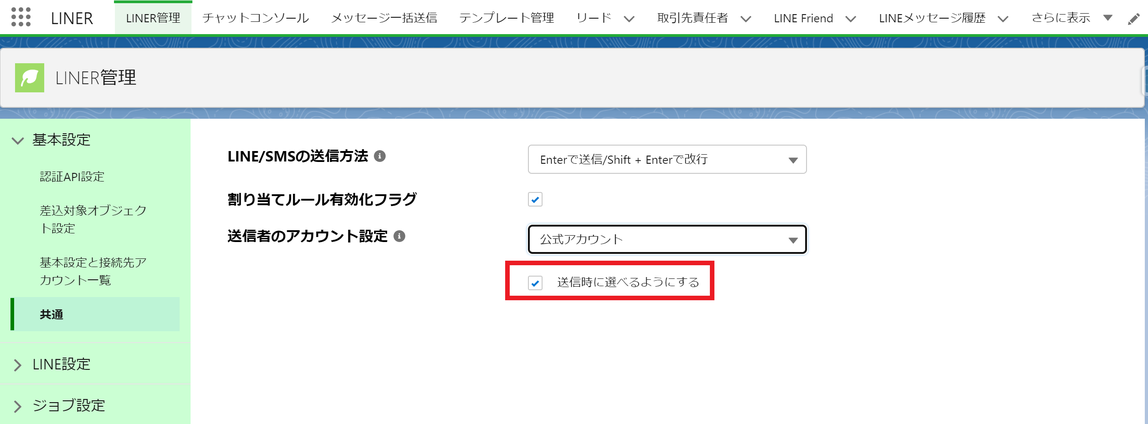Image resolution: width=1148 pixels, height=424 pixels.
Task: Click the green LINER管理 leaf icon
Action: pos(30,78)
